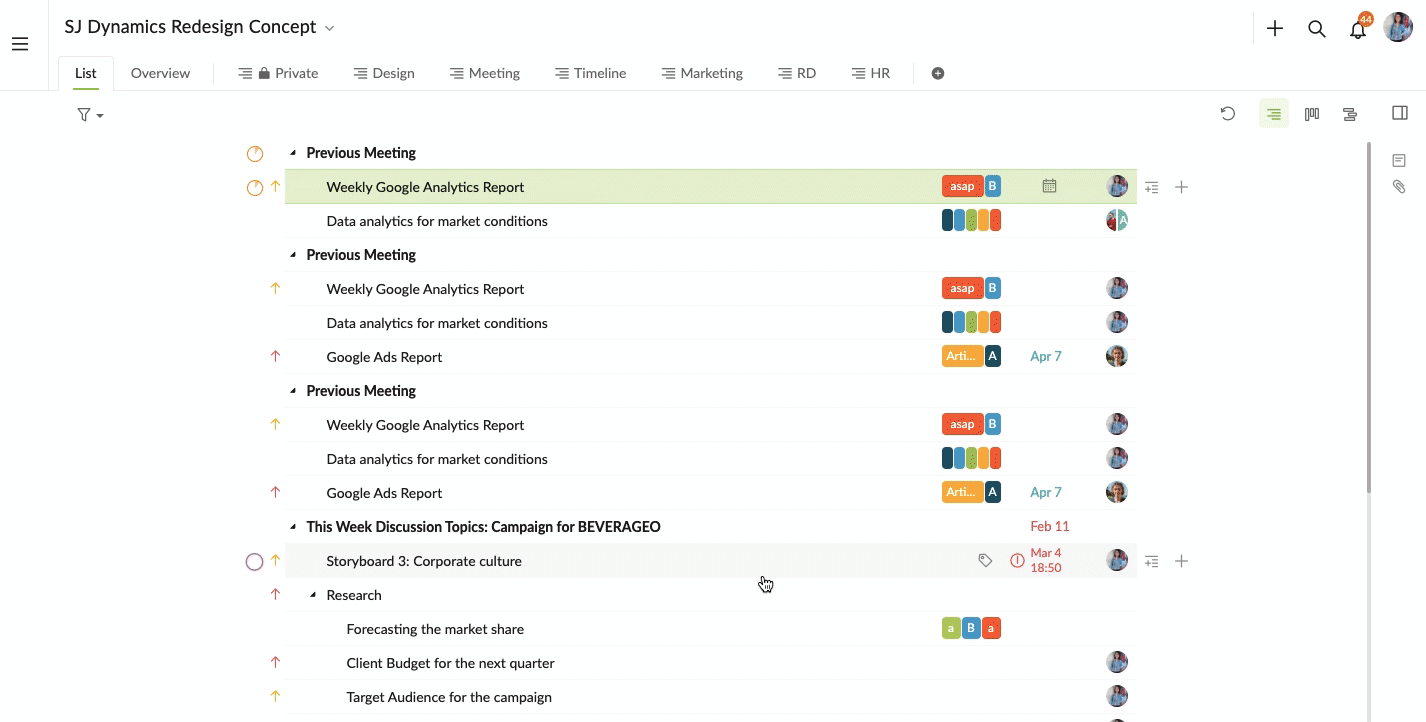Screen dimensions: 1426x722
Task: Click priority arrow on Research row
Action: [276, 594]
